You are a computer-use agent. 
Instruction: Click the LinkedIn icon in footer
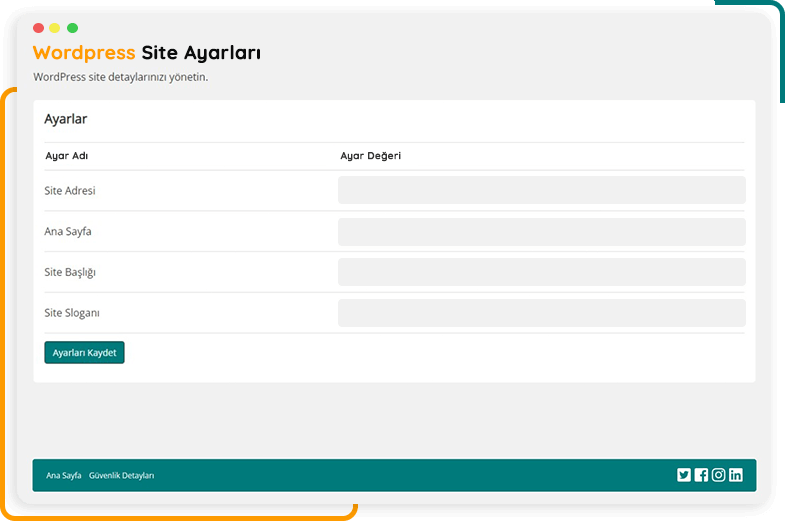tap(736, 475)
